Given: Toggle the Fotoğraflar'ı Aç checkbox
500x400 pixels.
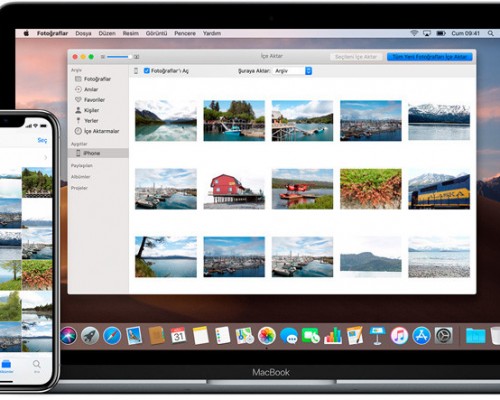Looking at the screenshot, I should point(147,71).
